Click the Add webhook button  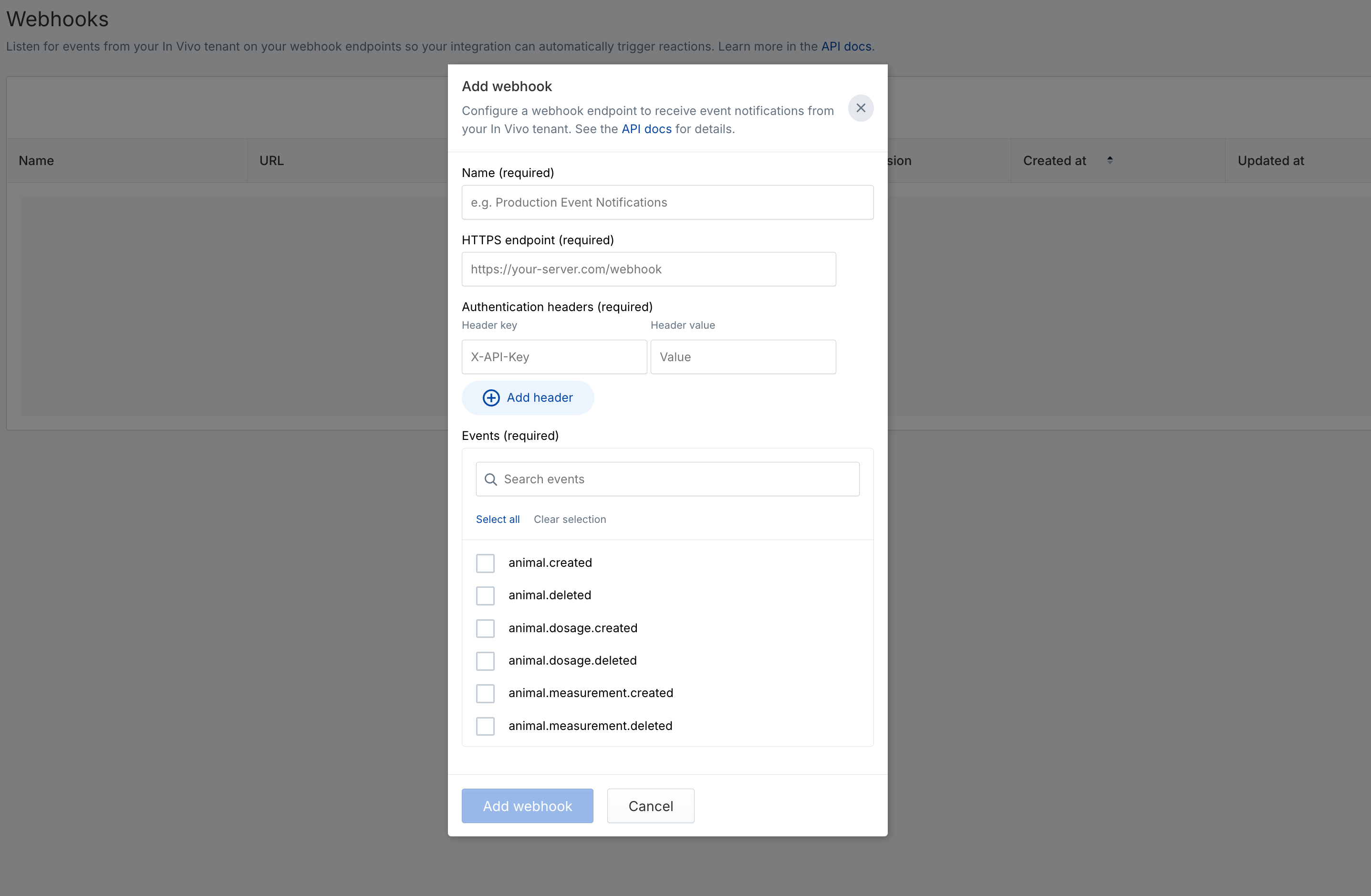point(527,805)
